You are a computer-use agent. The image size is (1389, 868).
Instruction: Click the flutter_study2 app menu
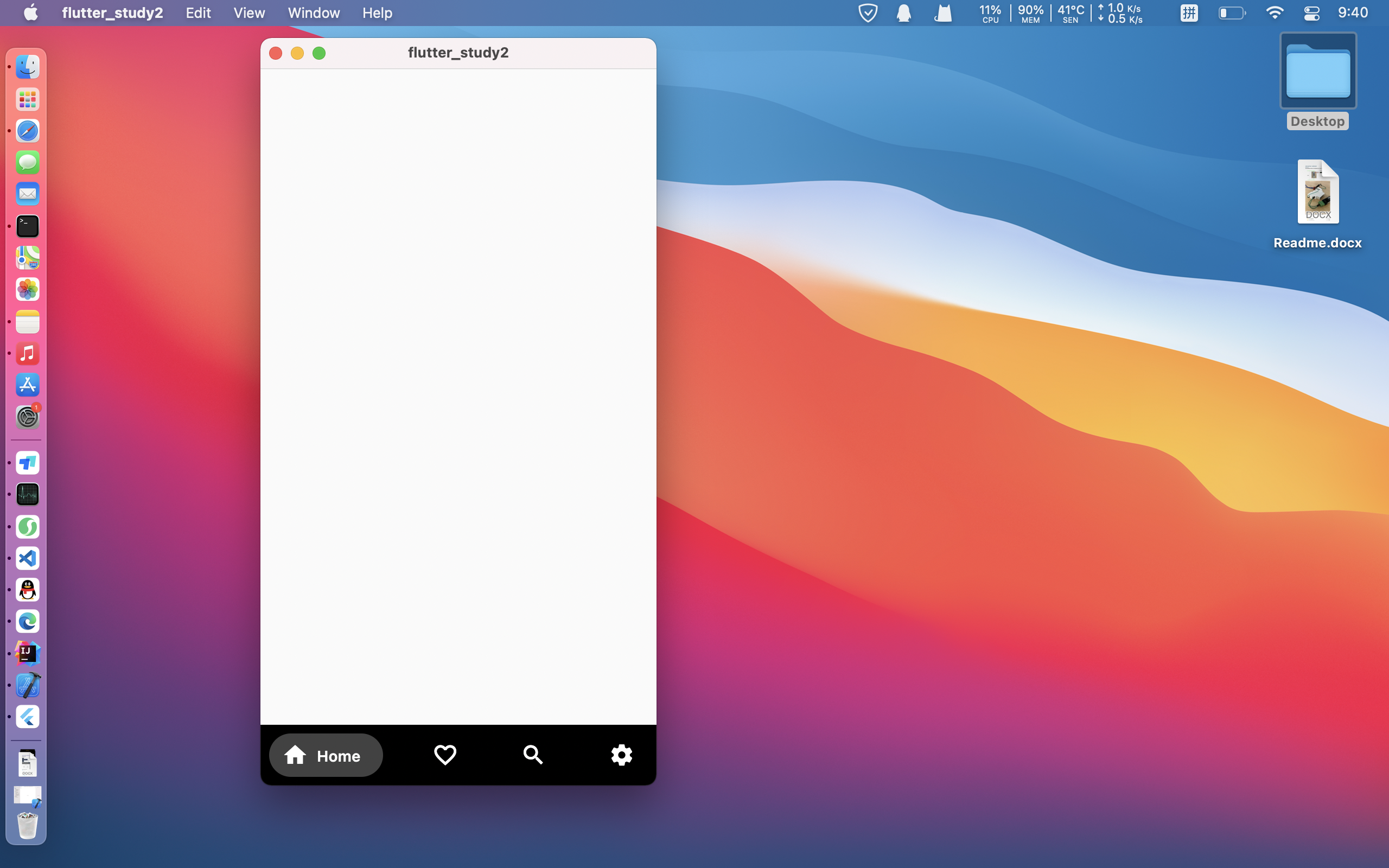click(112, 12)
